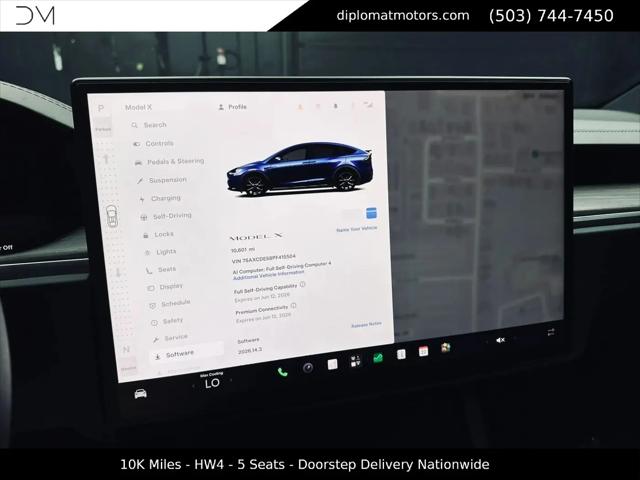The height and width of the screenshot is (480, 640).
Task: Click the Name Your Vehicle link
Action: point(356,229)
